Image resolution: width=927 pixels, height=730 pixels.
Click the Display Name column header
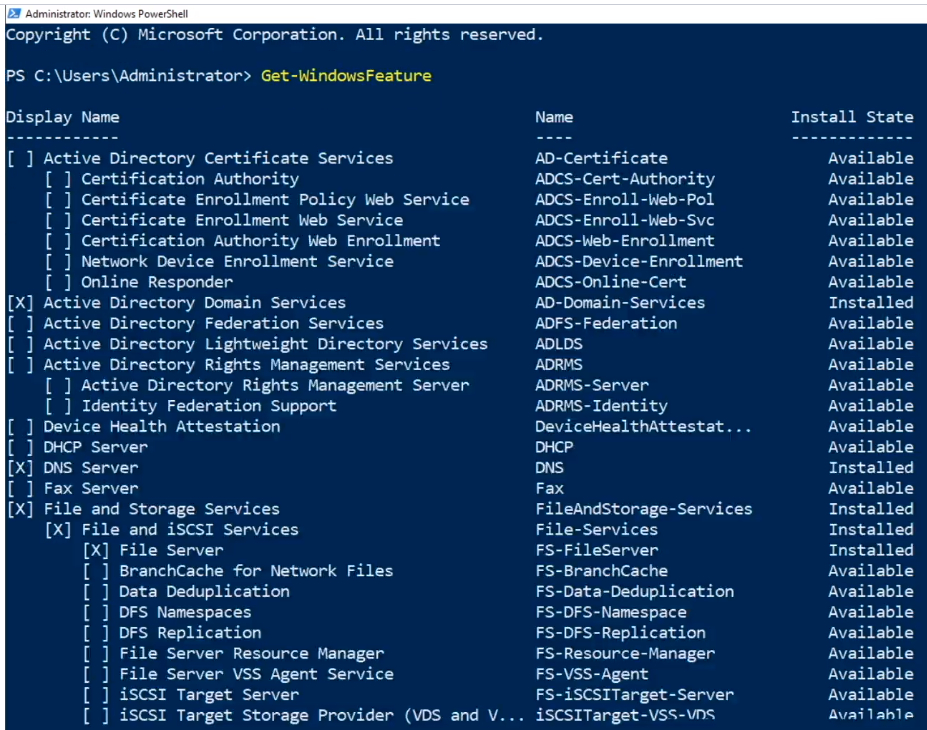[62, 117]
